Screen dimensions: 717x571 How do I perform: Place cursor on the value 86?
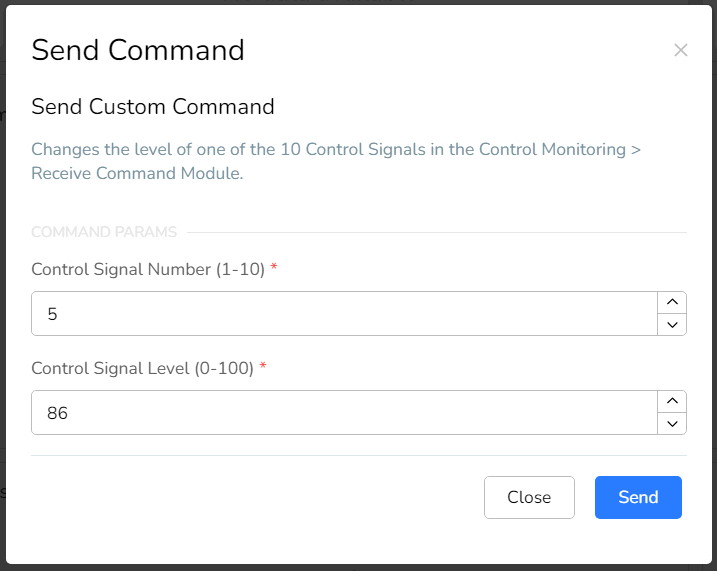point(57,413)
